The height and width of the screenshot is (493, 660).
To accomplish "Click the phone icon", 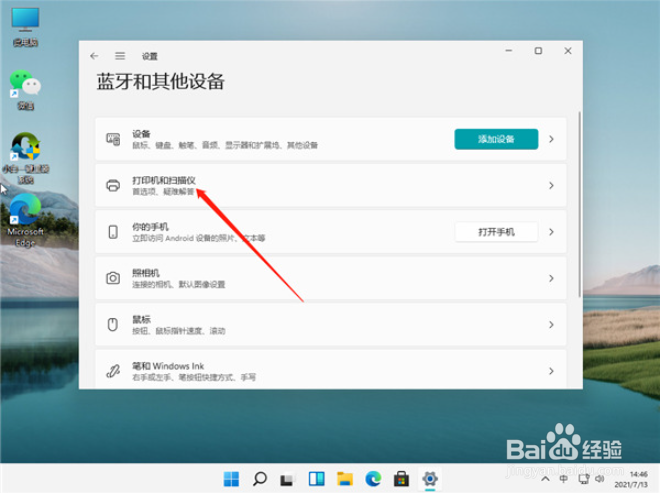I will click(x=113, y=232).
